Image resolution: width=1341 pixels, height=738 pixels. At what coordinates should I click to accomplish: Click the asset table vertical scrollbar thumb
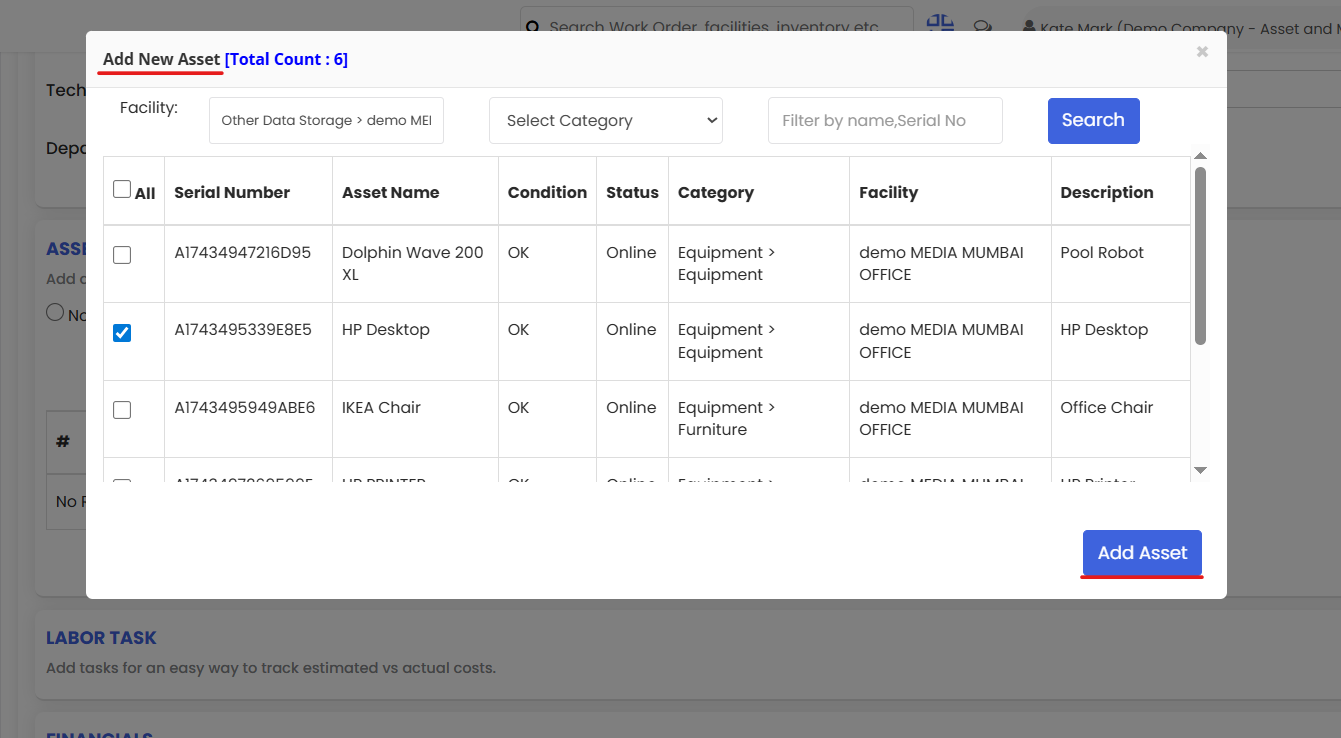pos(1201,256)
